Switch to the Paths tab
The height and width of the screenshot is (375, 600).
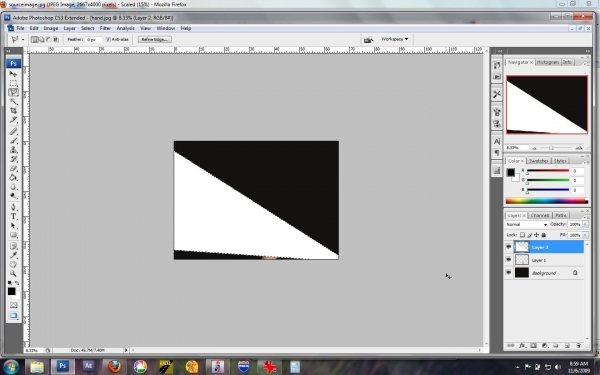[x=561, y=215]
